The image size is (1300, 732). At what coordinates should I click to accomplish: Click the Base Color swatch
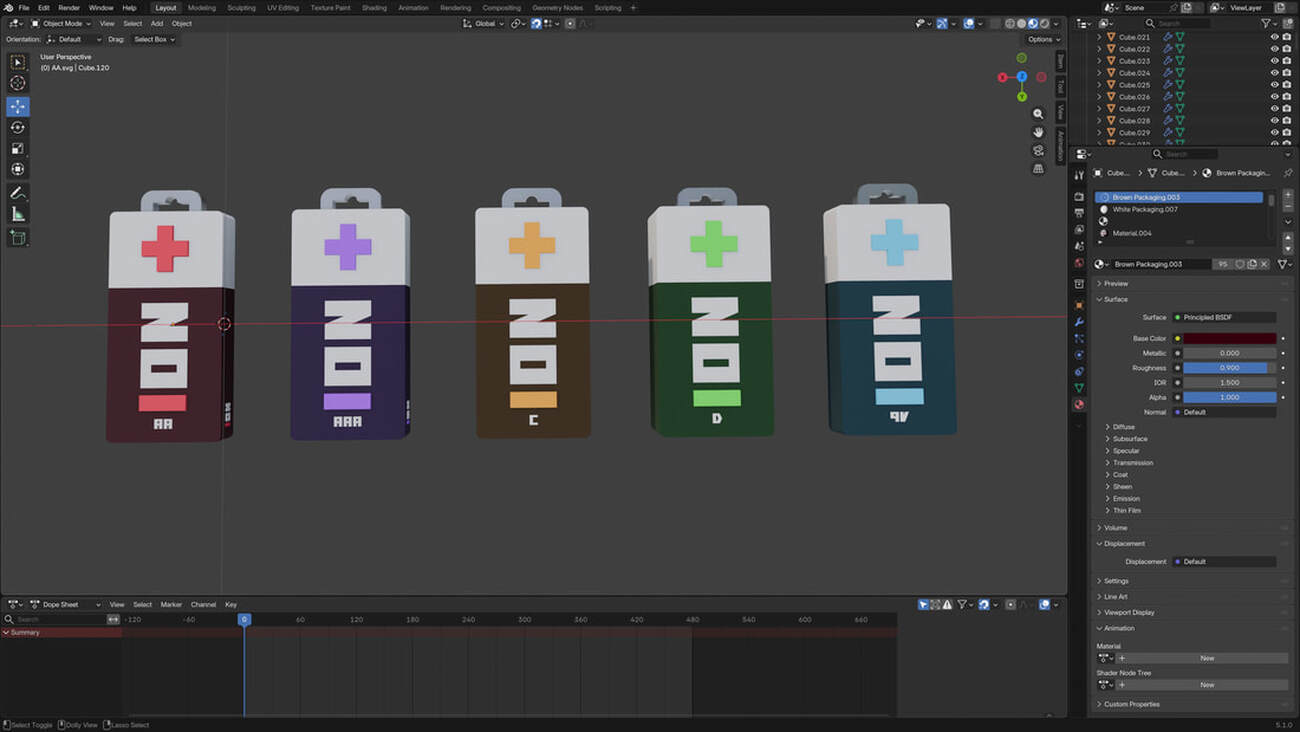point(1229,339)
